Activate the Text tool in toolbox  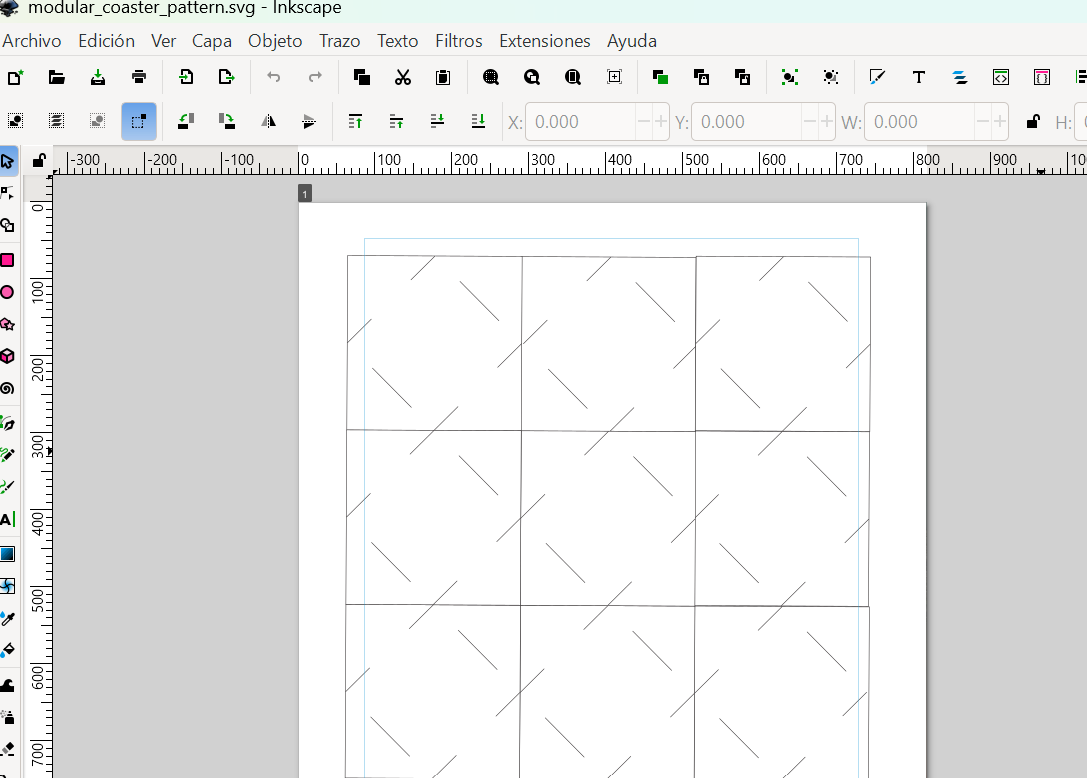[7, 520]
